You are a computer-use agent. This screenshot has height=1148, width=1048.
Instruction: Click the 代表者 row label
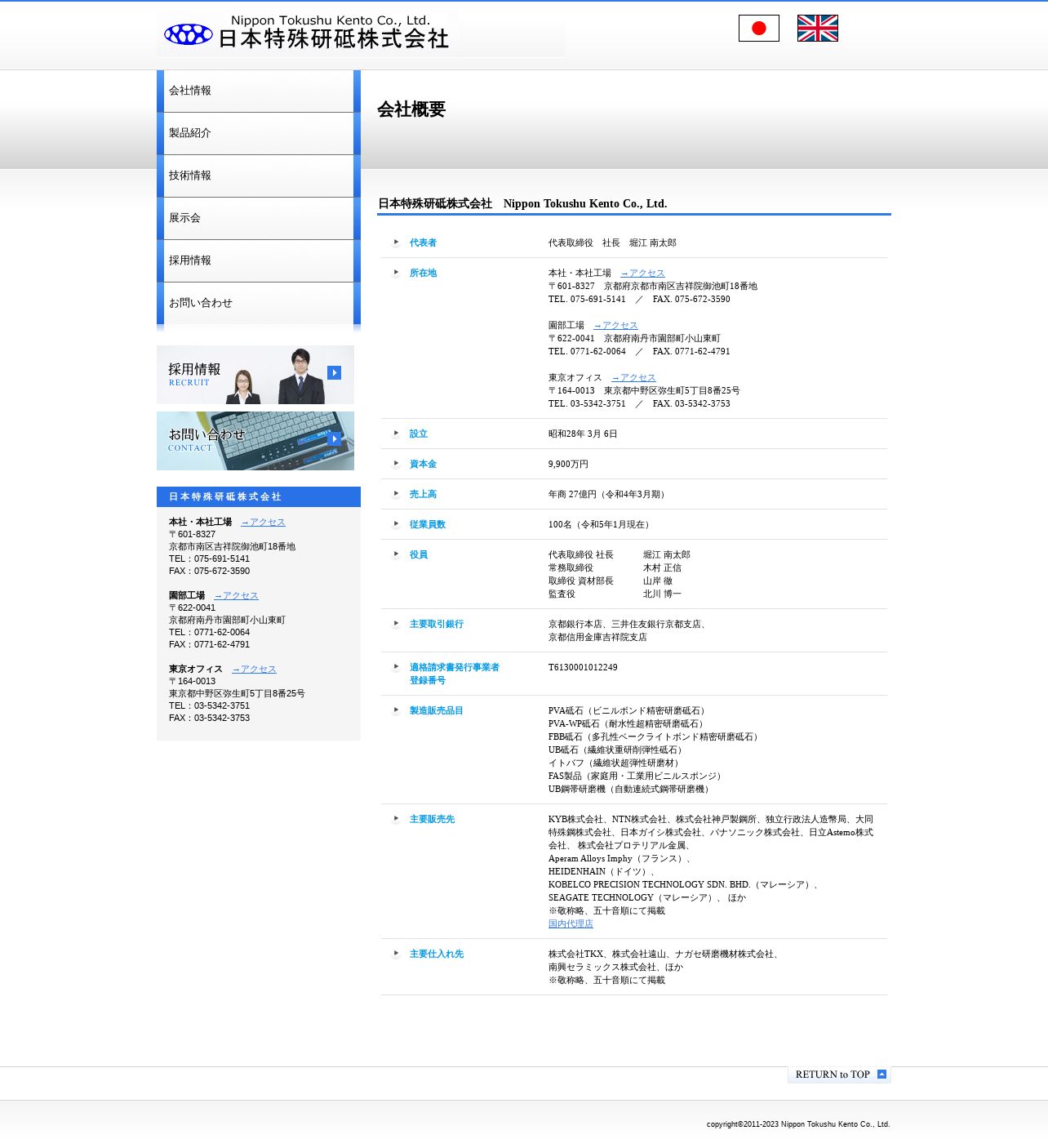pos(423,243)
